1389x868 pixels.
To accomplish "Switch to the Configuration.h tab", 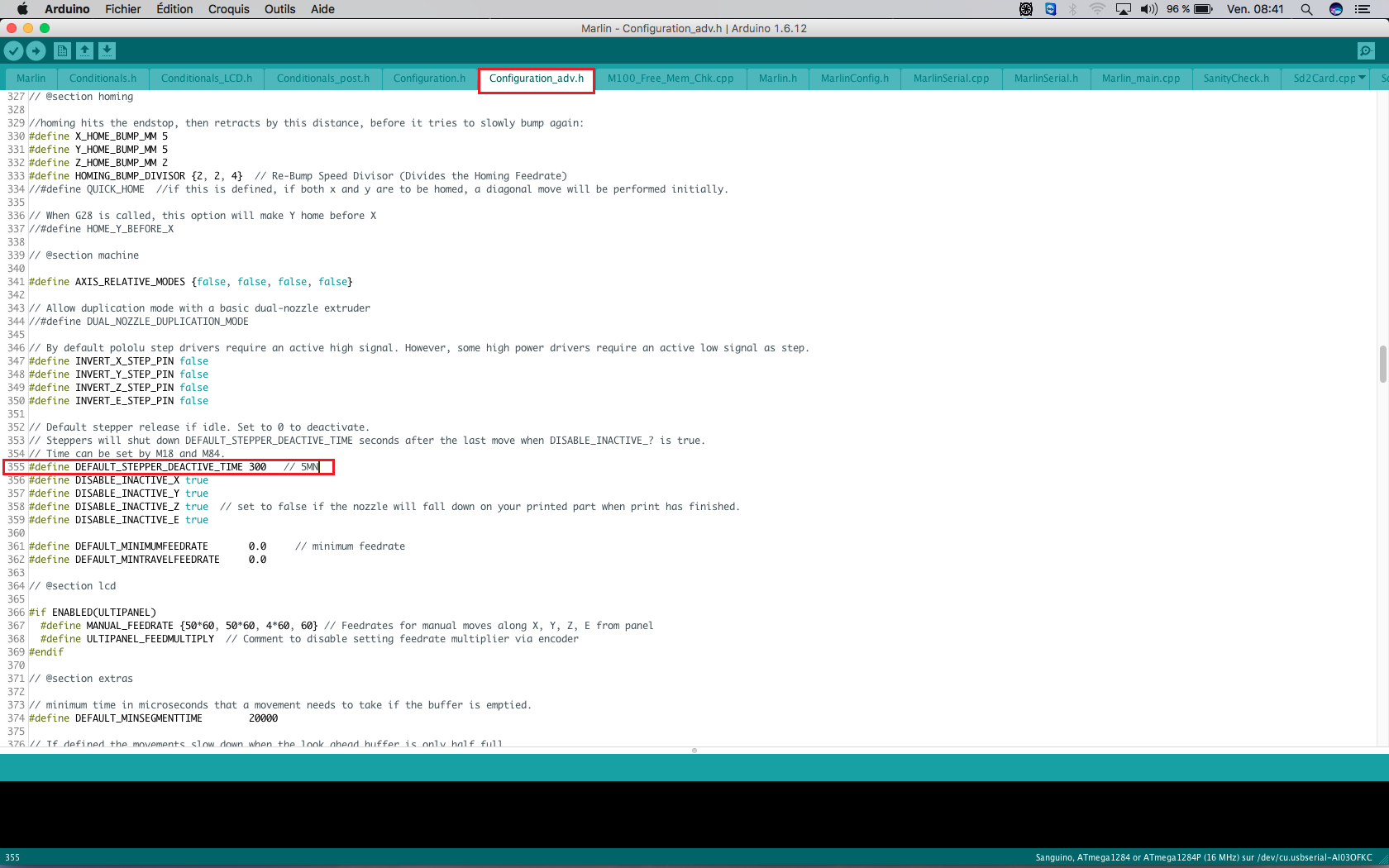I will [x=429, y=79].
